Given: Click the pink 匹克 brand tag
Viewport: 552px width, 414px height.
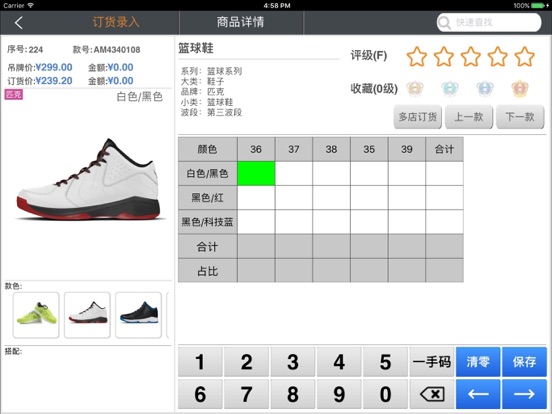Looking at the screenshot, I should (x=14, y=95).
